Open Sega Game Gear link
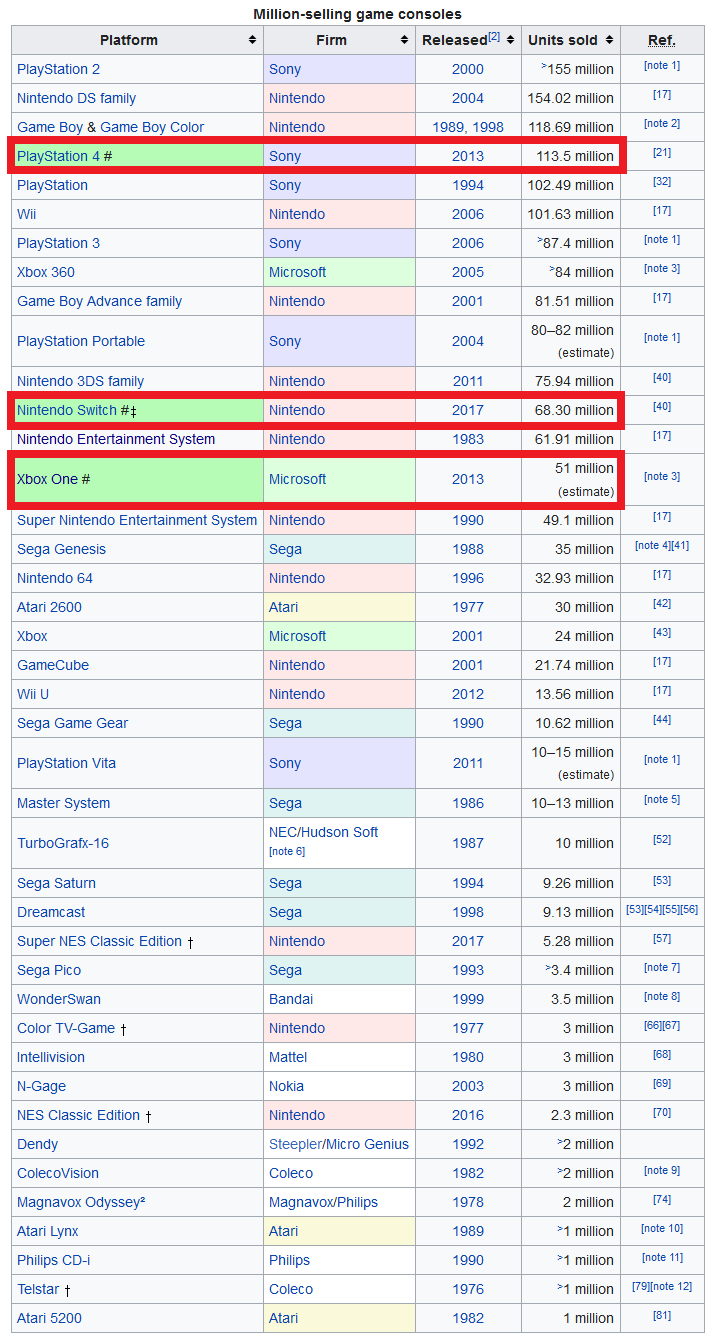The width and height of the screenshot is (725, 1344). pos(72,723)
